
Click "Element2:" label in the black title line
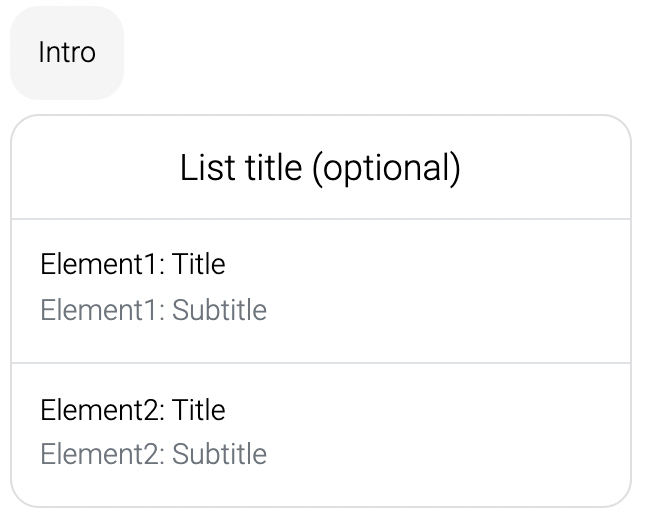[103, 410]
